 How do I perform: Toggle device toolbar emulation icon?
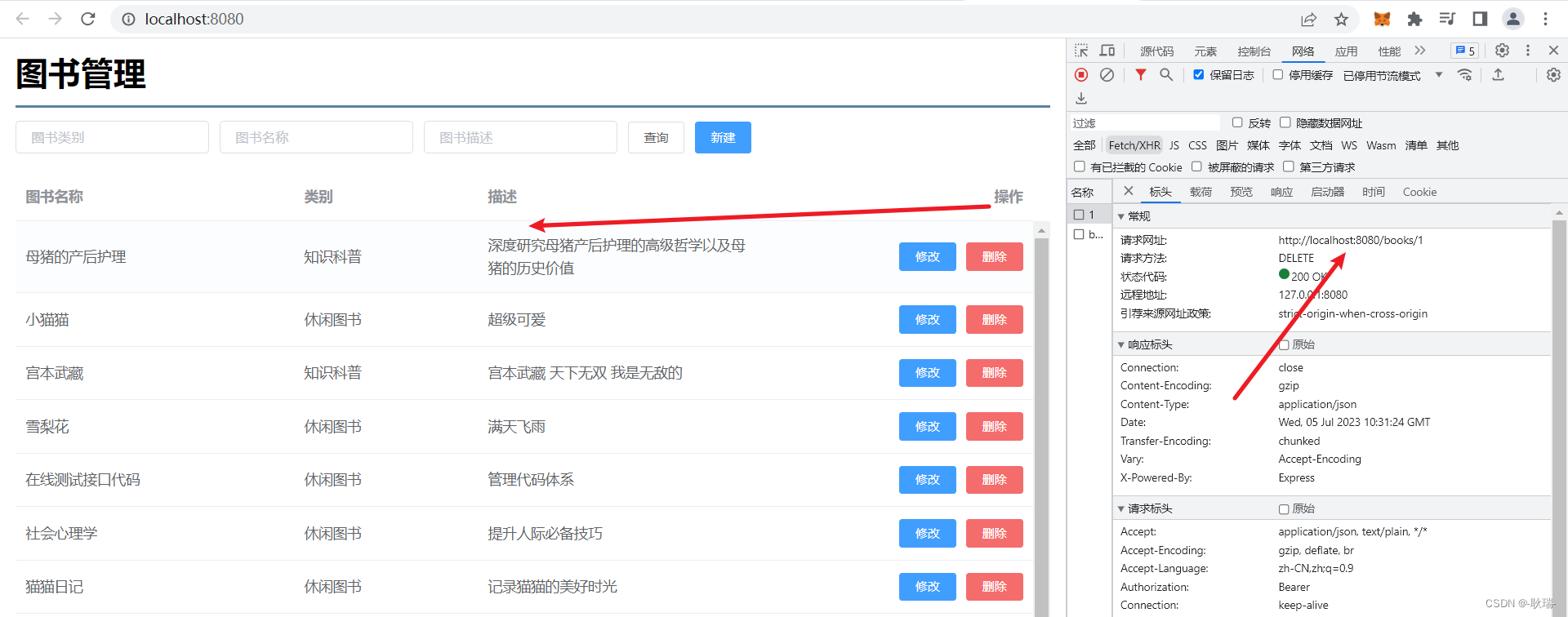point(1107,51)
